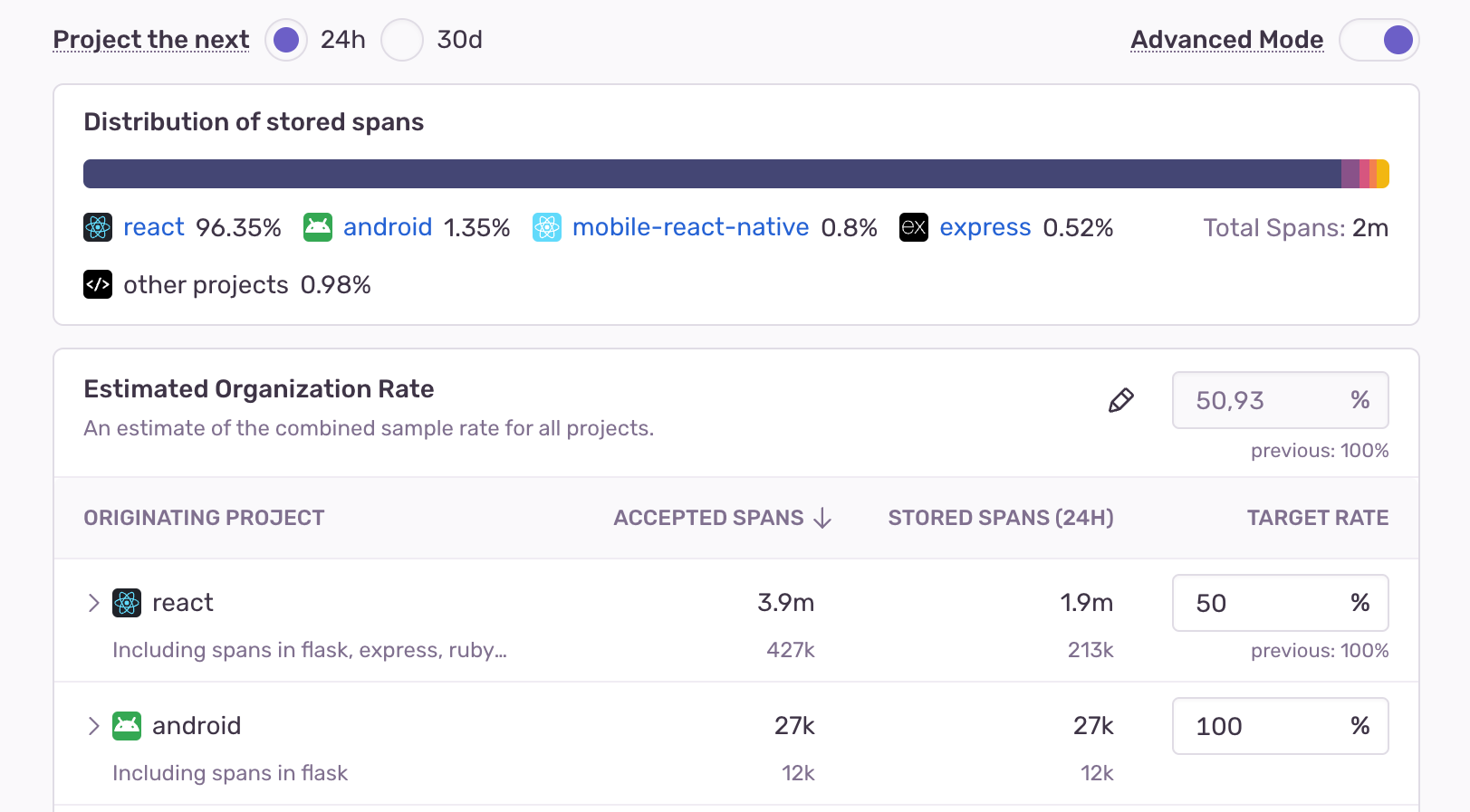Open the express project link
This screenshot has height=812, width=1470.
point(985,227)
